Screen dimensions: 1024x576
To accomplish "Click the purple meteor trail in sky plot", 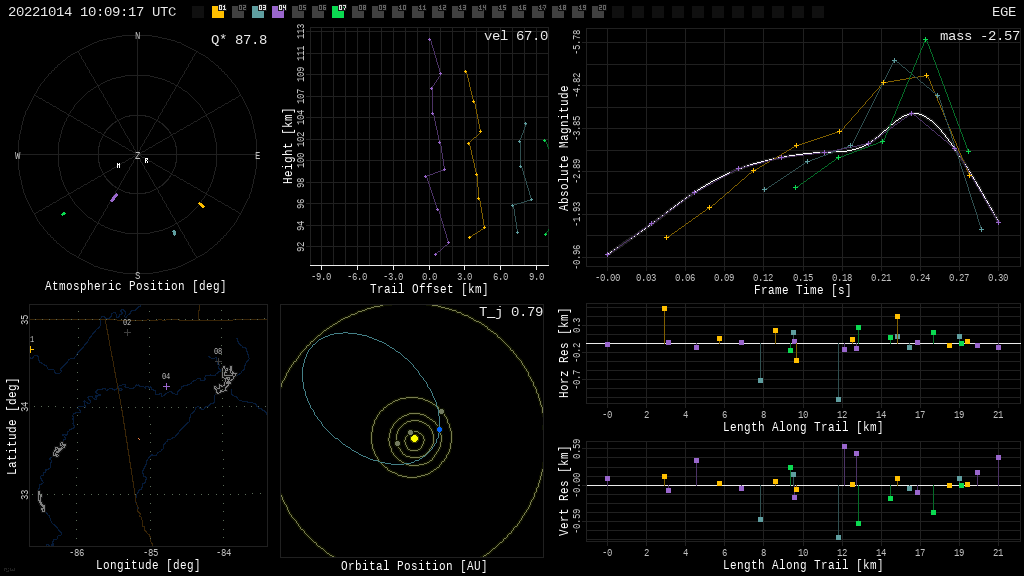I will (x=114, y=198).
